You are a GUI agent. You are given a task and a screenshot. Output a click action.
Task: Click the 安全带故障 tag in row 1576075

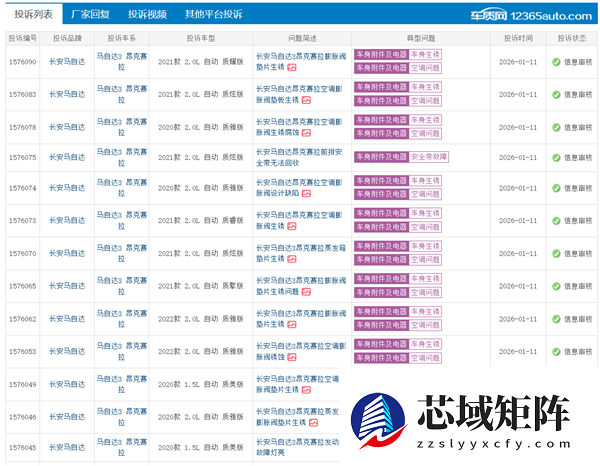tap(429, 157)
